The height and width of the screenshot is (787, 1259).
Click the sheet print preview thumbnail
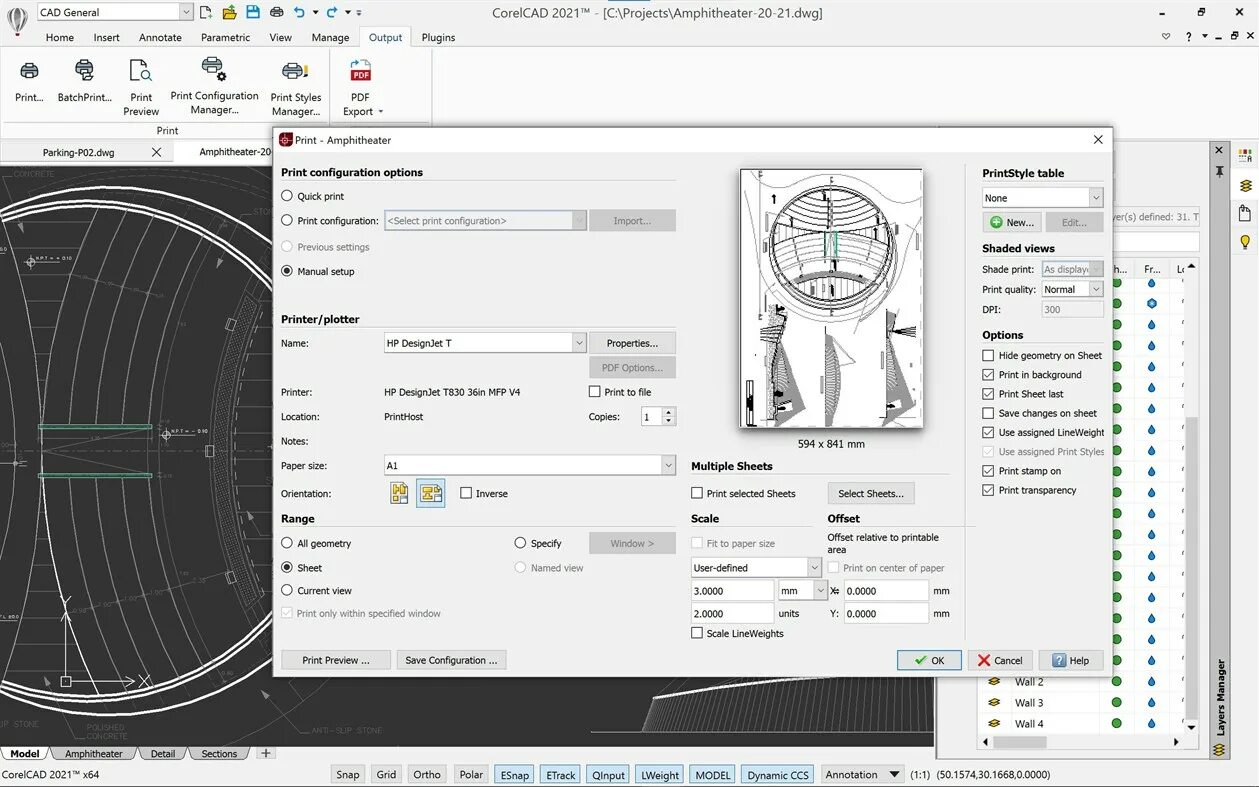(x=831, y=298)
